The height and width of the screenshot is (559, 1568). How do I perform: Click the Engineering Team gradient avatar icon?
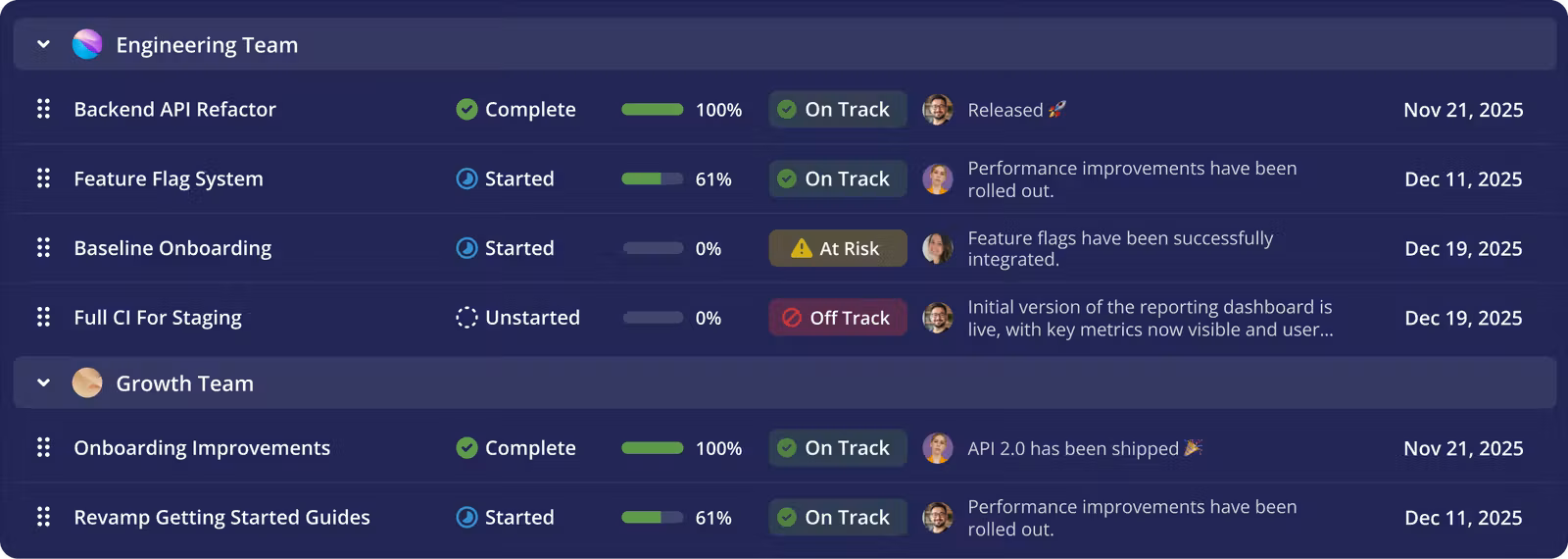tap(87, 44)
